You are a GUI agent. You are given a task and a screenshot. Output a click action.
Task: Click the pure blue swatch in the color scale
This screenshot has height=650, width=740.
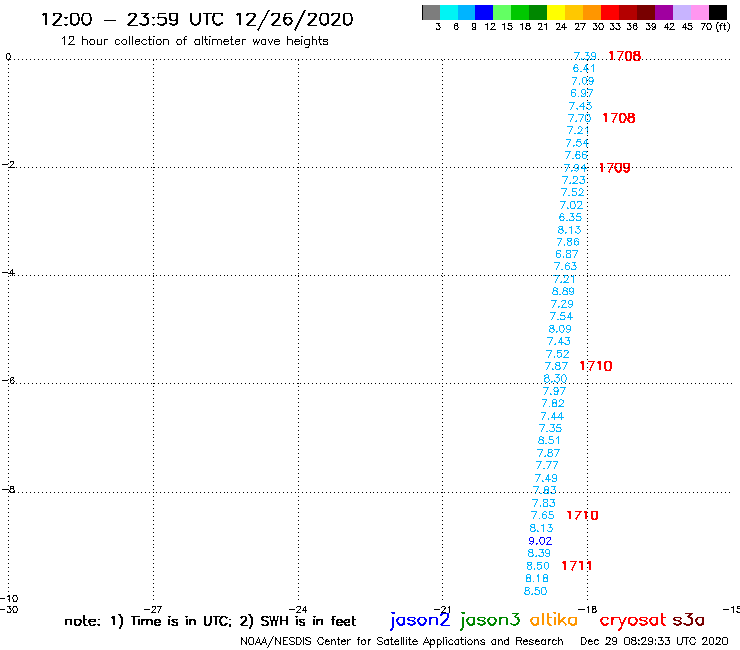[x=484, y=12]
